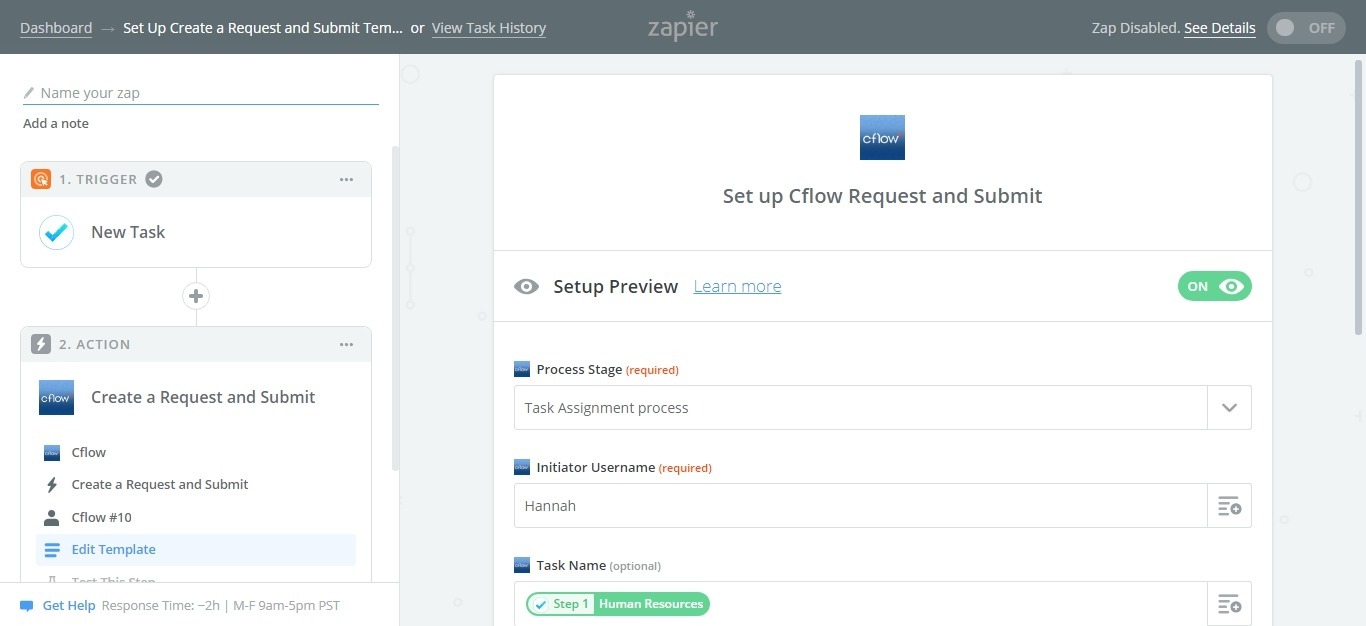Viewport: 1366px width, 626px height.
Task: Click the Set up Cflow Request and Submit heading
Action: click(883, 196)
